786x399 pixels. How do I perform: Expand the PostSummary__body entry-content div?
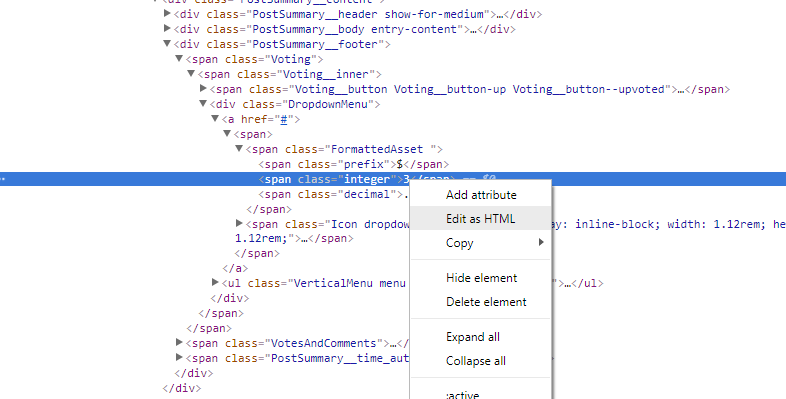167,29
